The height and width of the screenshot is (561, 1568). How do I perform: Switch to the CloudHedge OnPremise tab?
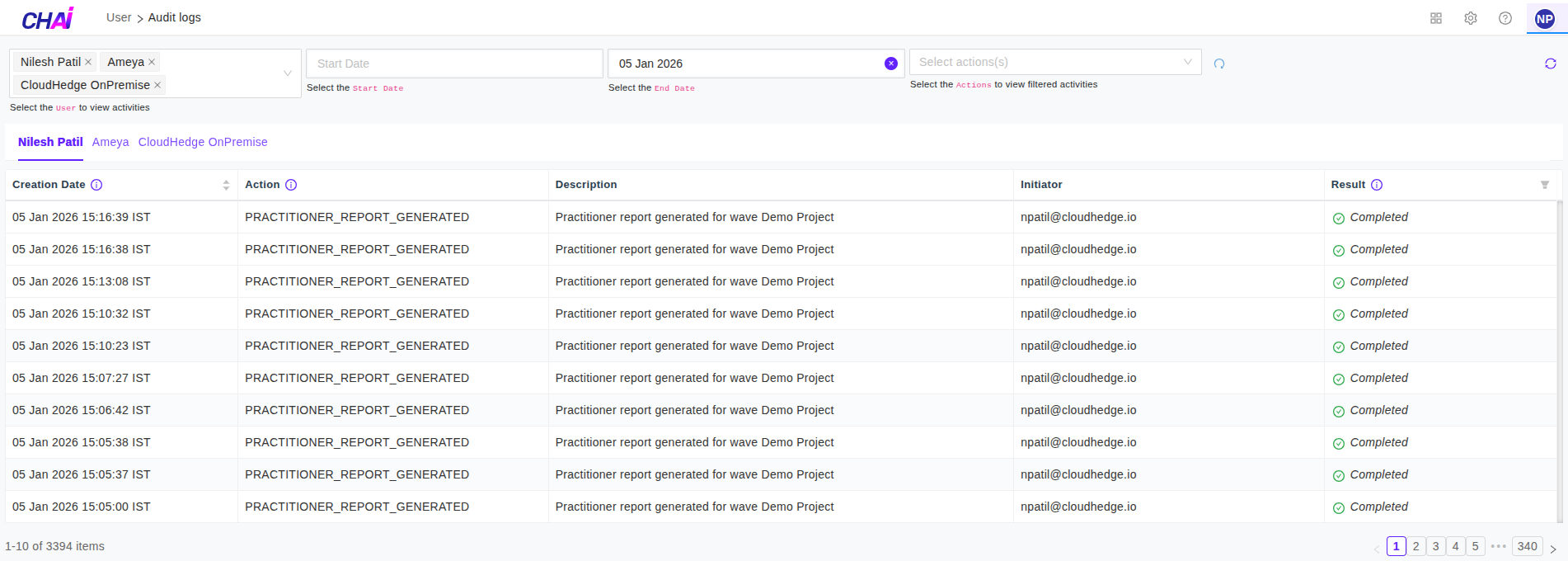(203, 142)
